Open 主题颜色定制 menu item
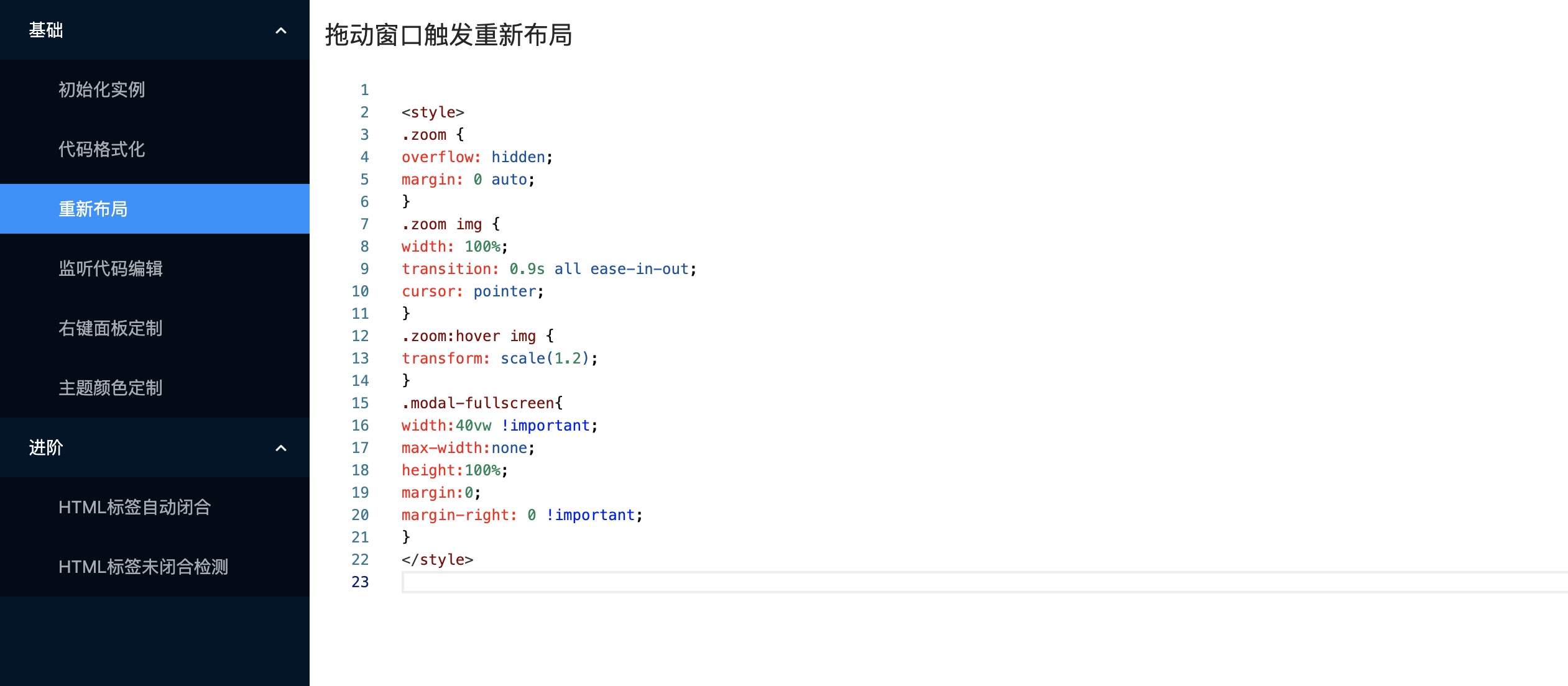Viewport: 1568px width, 686px height. point(111,388)
